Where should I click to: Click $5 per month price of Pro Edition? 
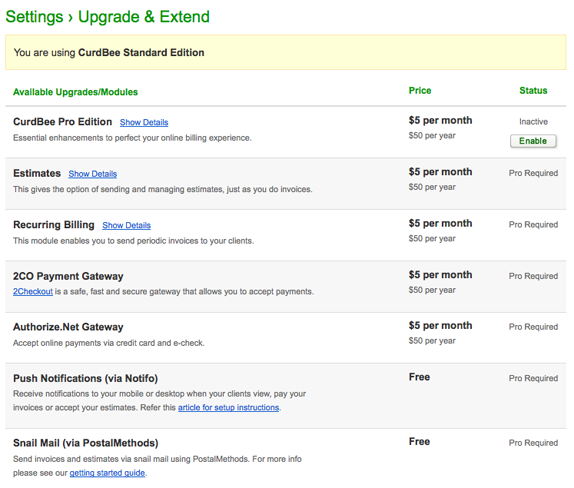tap(440, 120)
